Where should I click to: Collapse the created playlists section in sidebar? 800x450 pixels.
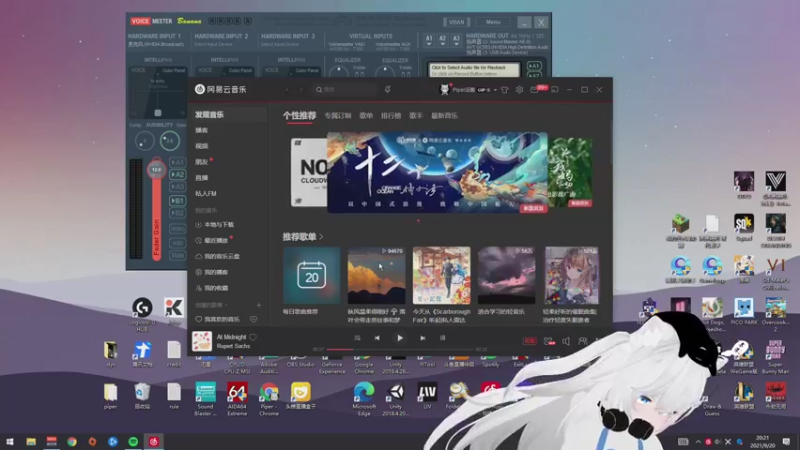tap(226, 305)
